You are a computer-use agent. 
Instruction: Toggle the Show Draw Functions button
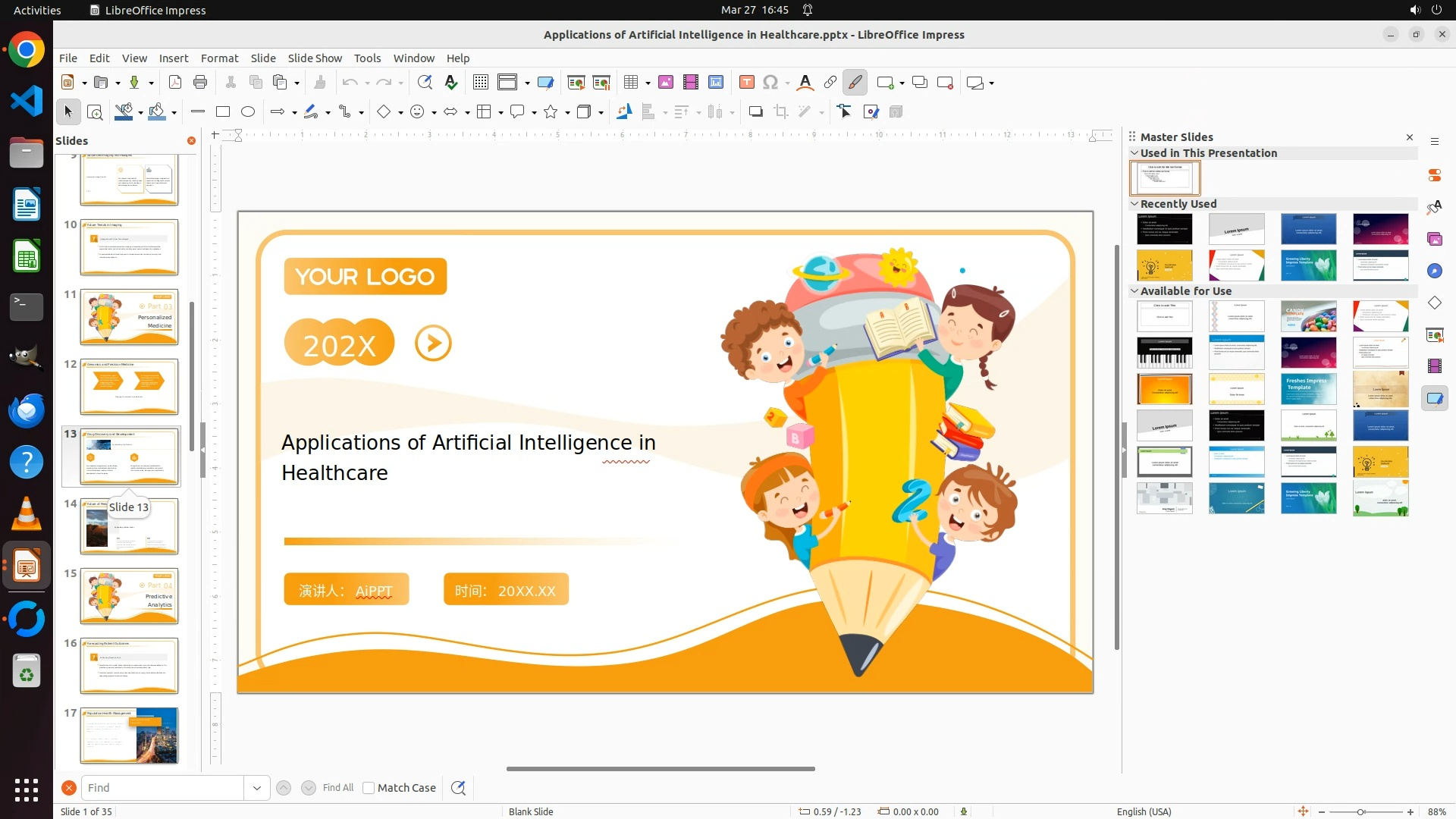click(855, 83)
